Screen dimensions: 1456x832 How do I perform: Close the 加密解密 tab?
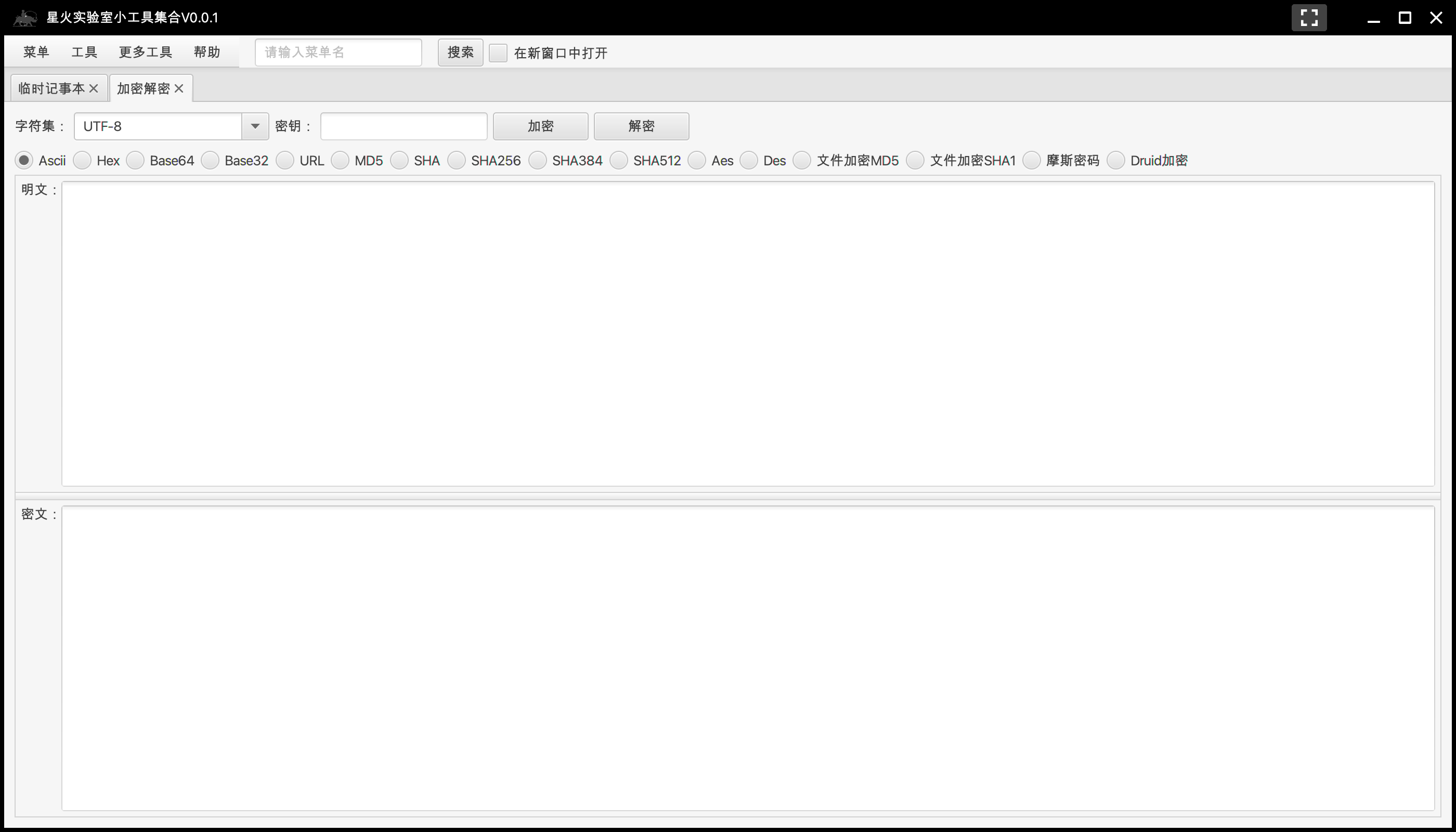(x=179, y=88)
